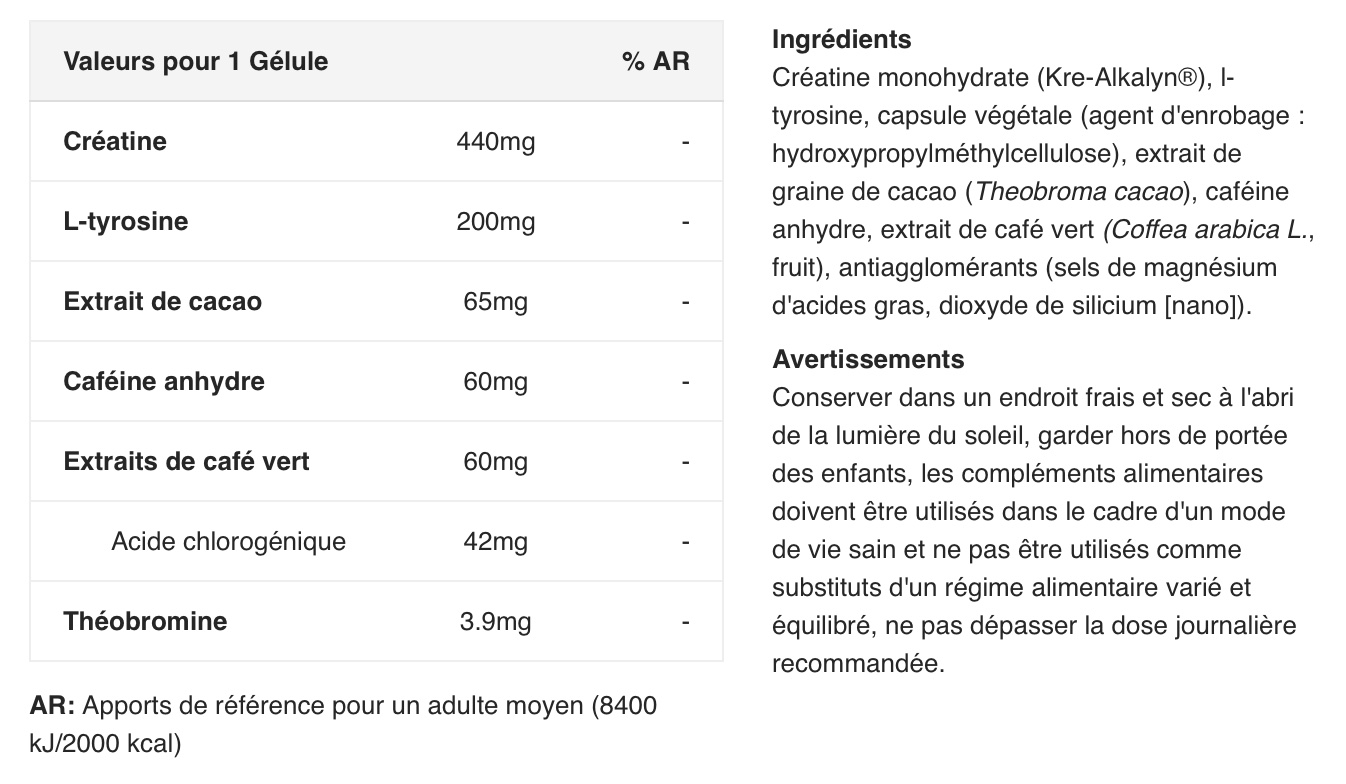Viewport: 1346px width, 784px height.
Task: Click the Théobromine row label
Action: coord(145,621)
